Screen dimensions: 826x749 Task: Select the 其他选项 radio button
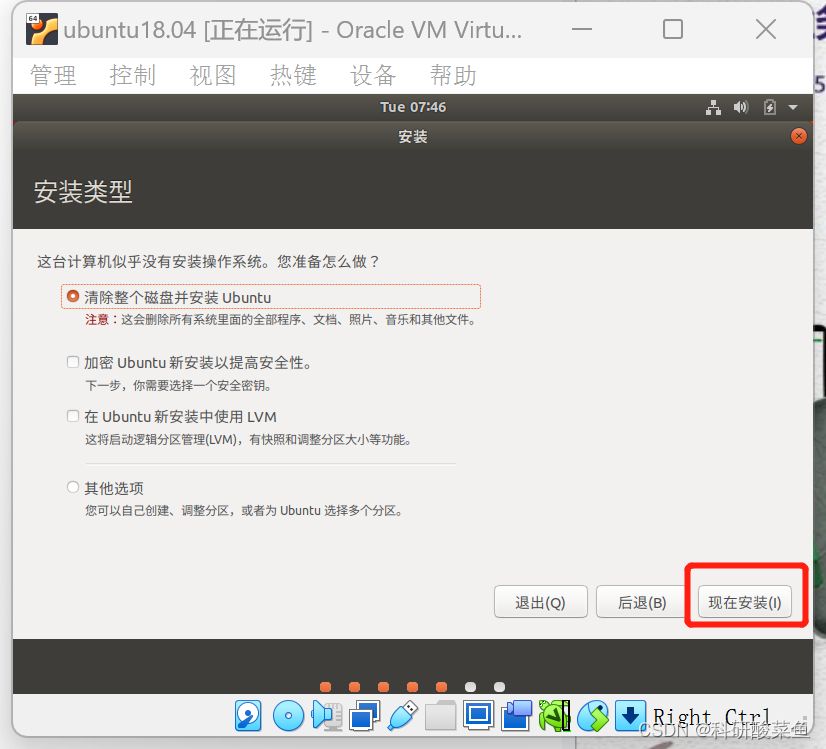coord(72,487)
